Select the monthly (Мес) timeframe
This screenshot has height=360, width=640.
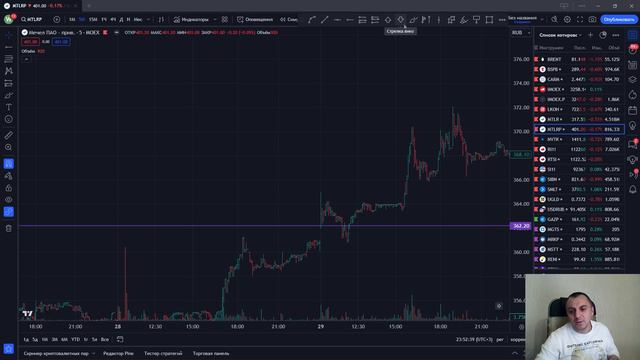point(138,20)
